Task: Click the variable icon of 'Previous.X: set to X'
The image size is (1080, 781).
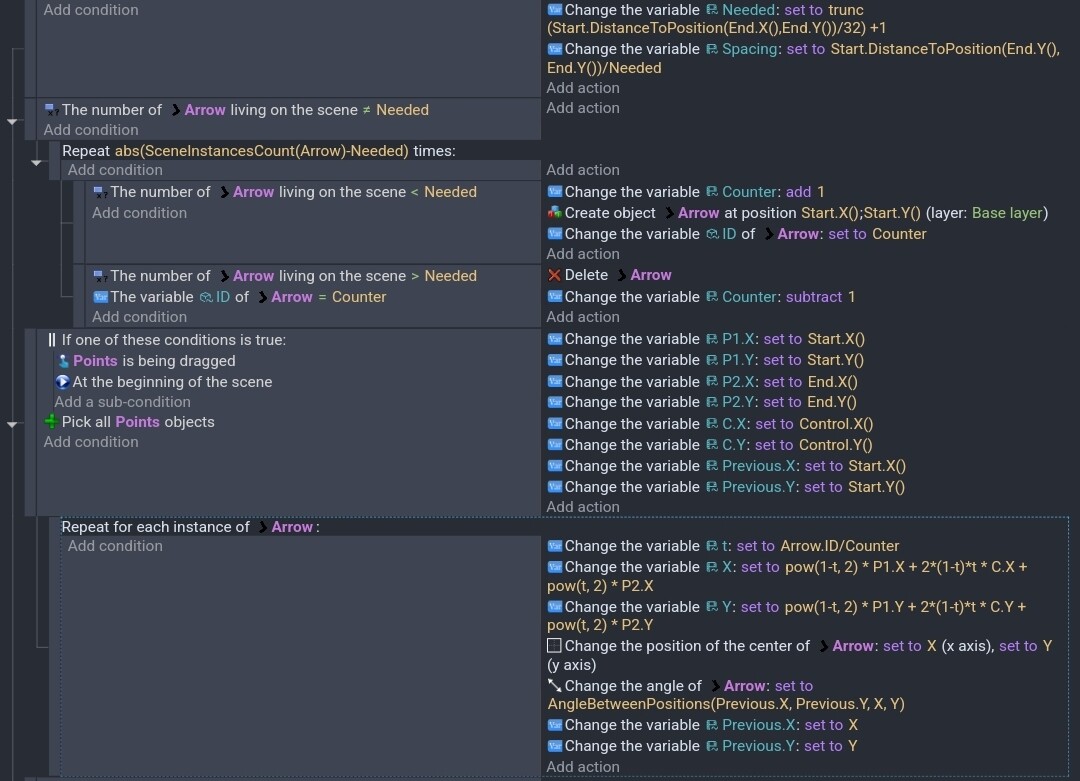Action: (x=554, y=725)
